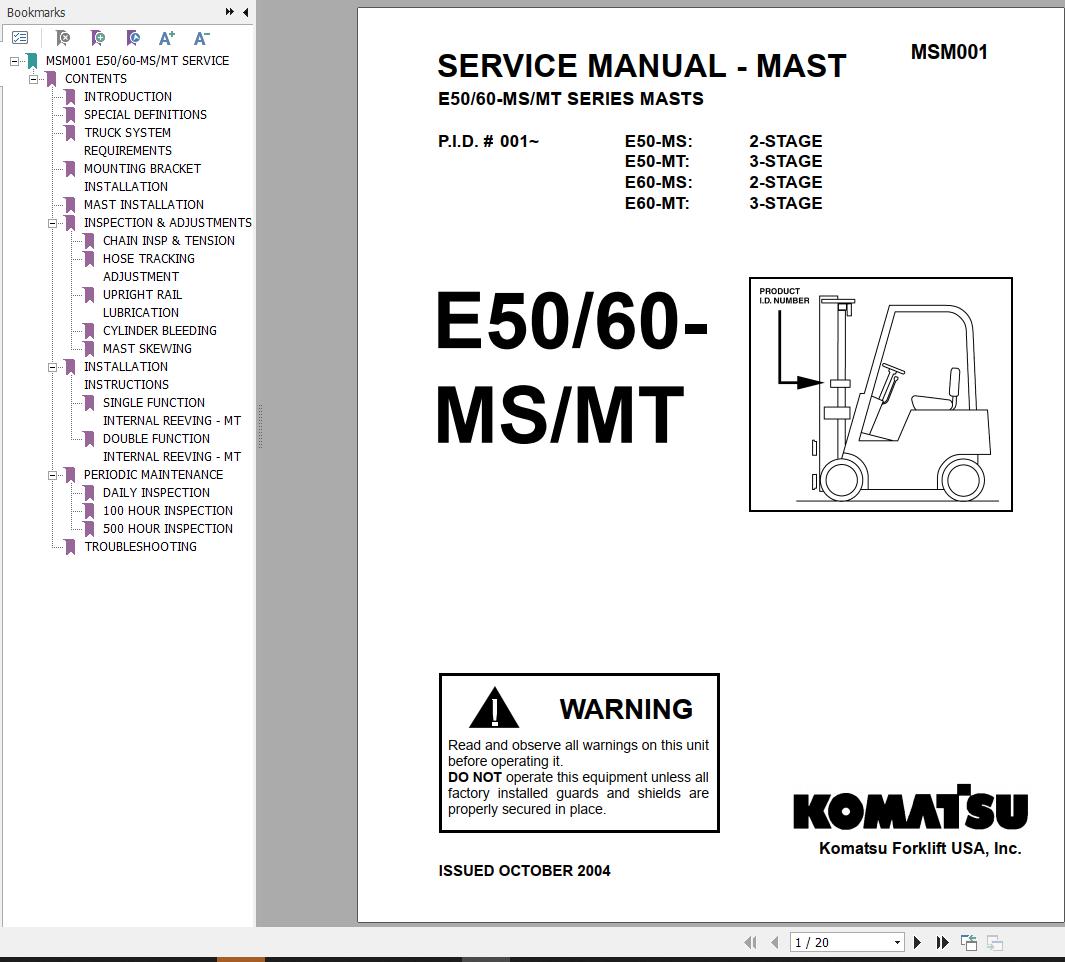
Task: Jump to the last page
Action: (x=941, y=942)
